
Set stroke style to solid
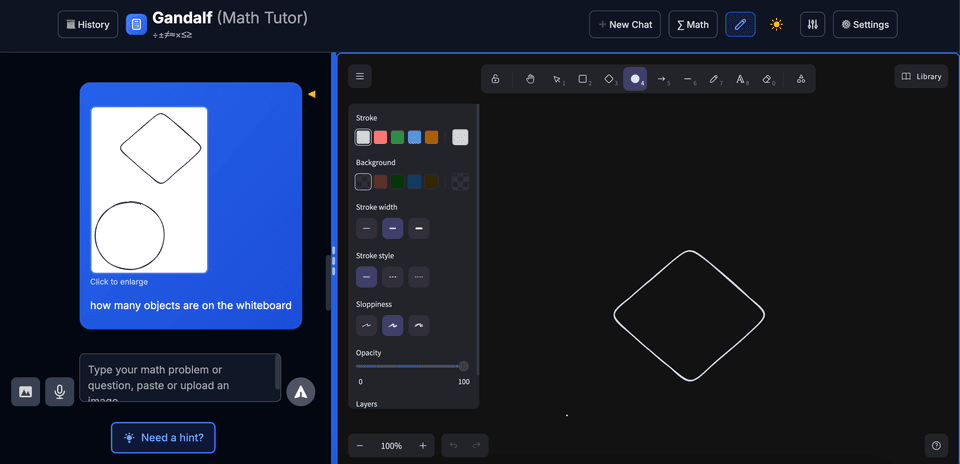click(366, 277)
